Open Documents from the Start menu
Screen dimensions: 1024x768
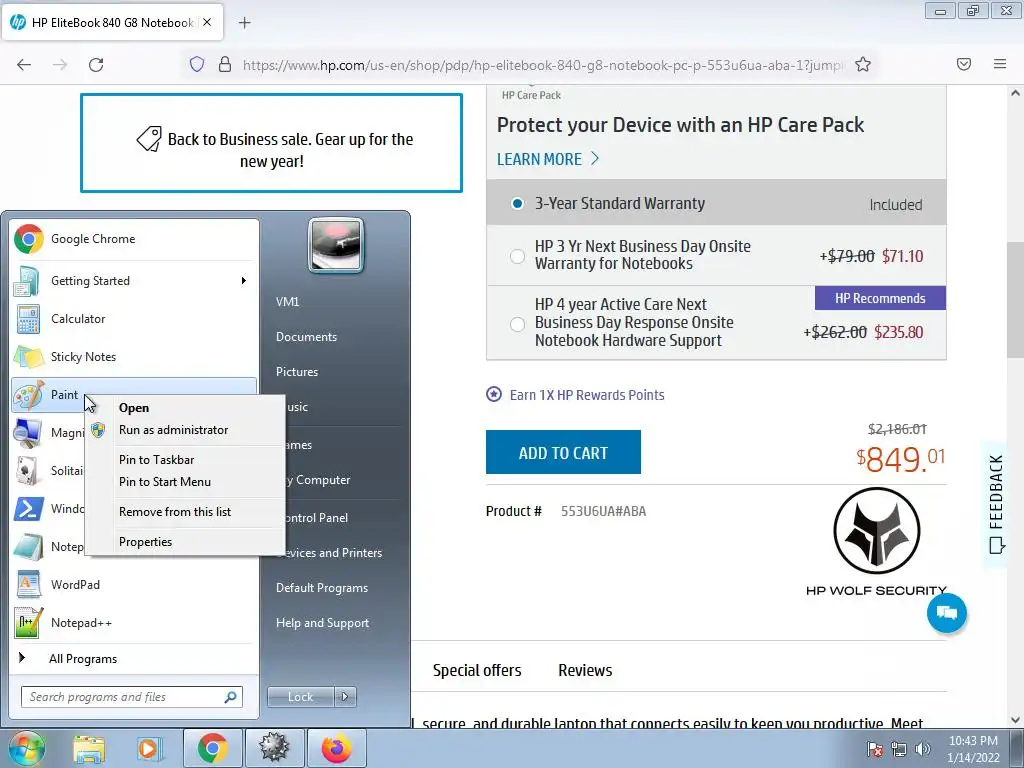click(x=306, y=337)
